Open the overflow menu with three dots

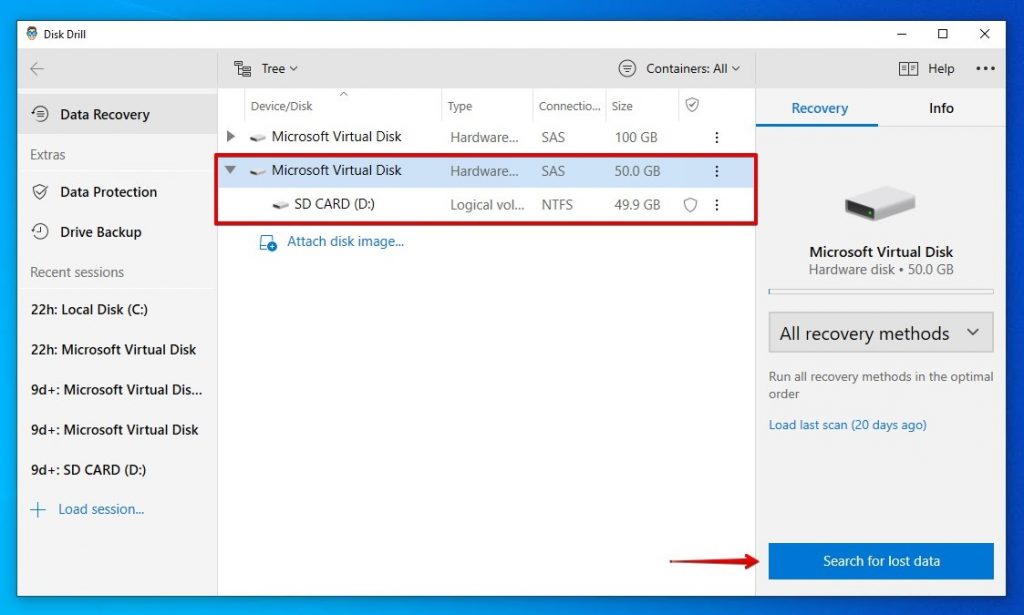pyautogui.click(x=986, y=68)
